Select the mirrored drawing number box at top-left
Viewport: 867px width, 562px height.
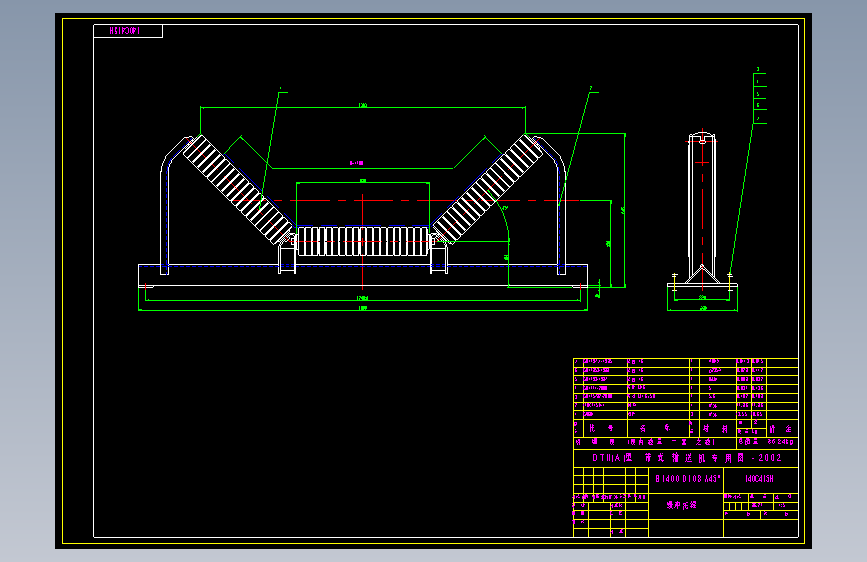pyautogui.click(x=128, y=31)
